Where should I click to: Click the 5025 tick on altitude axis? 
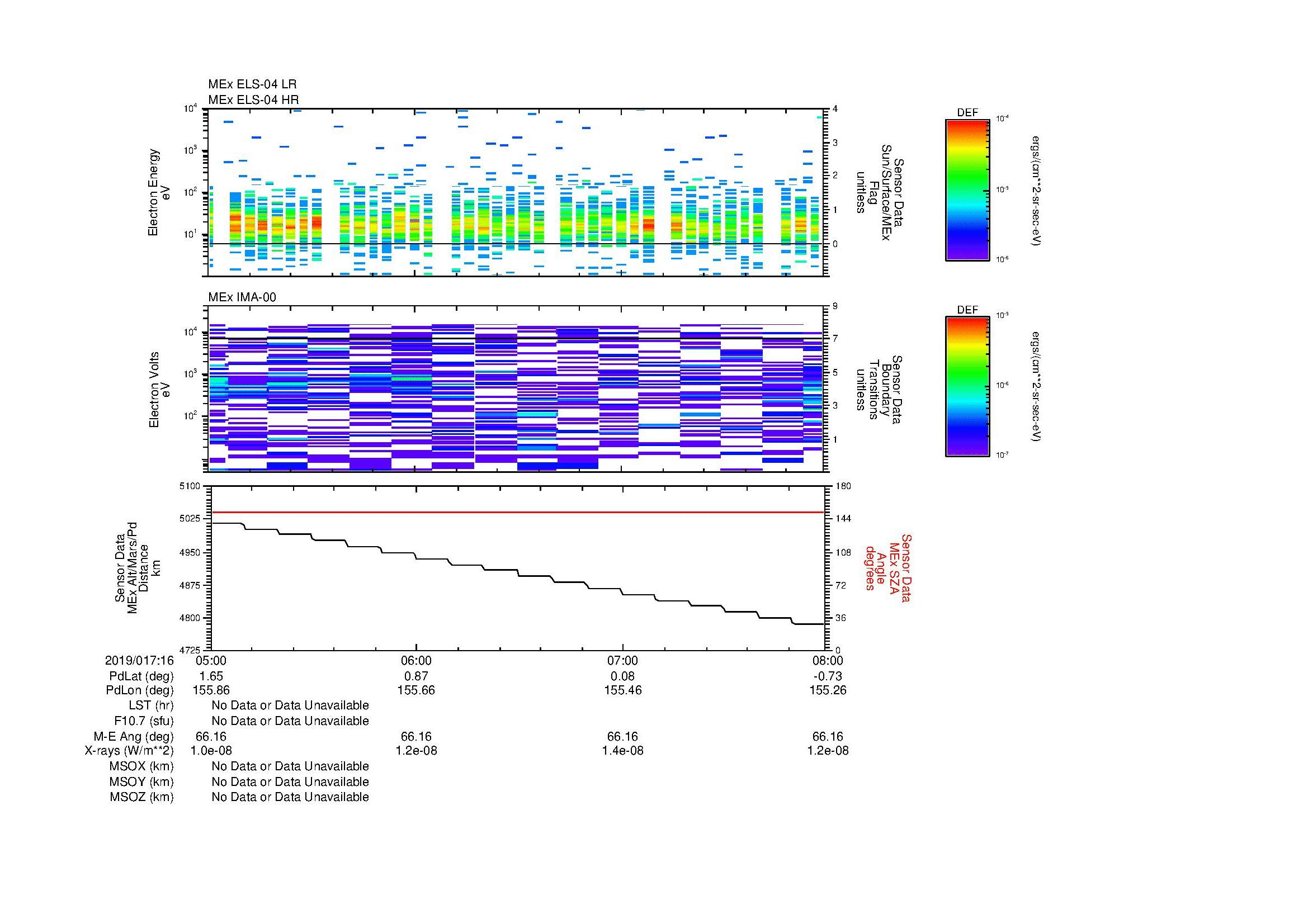pos(190,519)
